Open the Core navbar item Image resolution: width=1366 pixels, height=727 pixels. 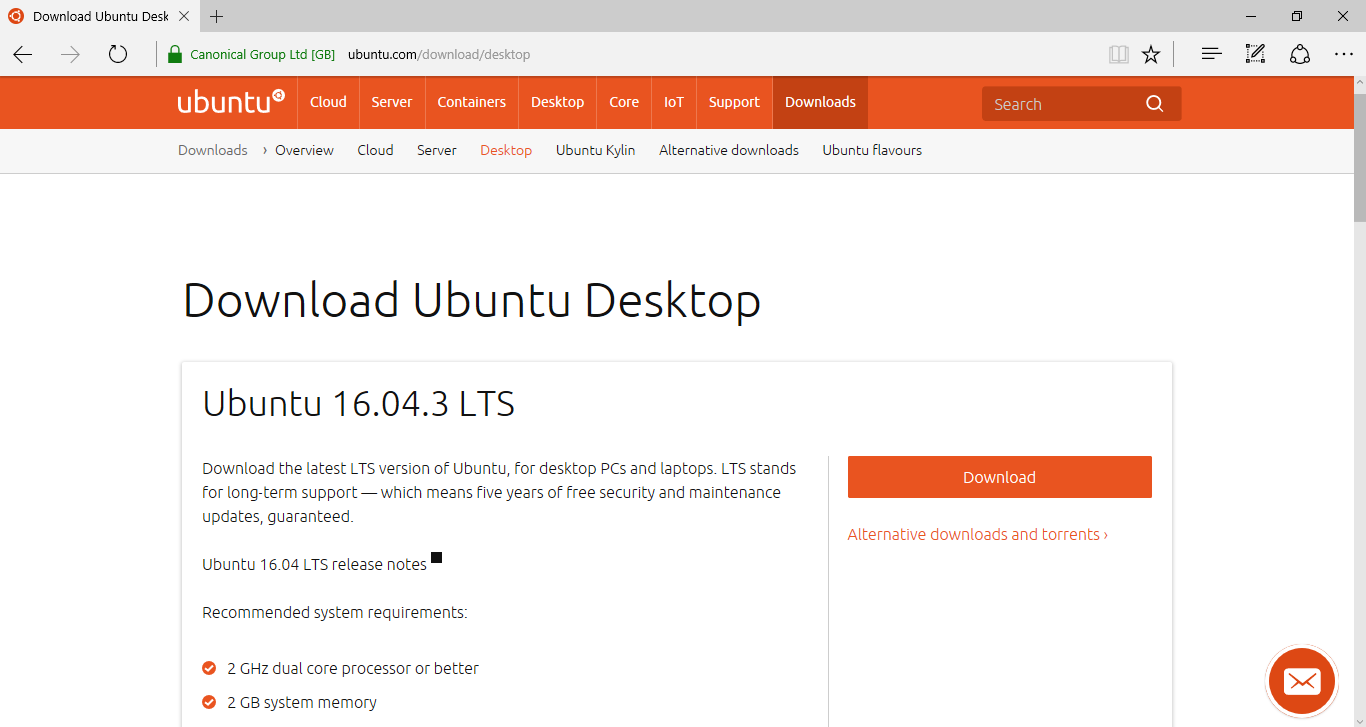click(x=624, y=102)
